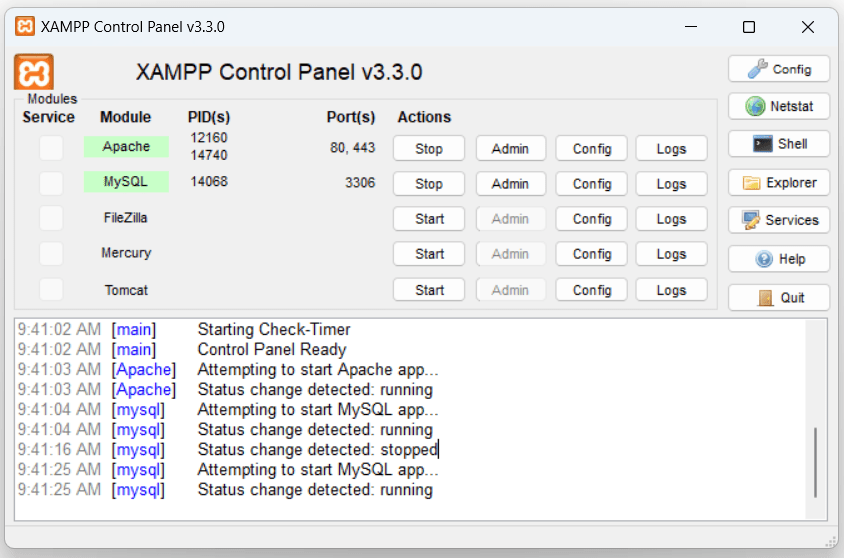The width and height of the screenshot is (844, 558).
Task: Toggle the Apache service checkbox
Action: tap(51, 147)
